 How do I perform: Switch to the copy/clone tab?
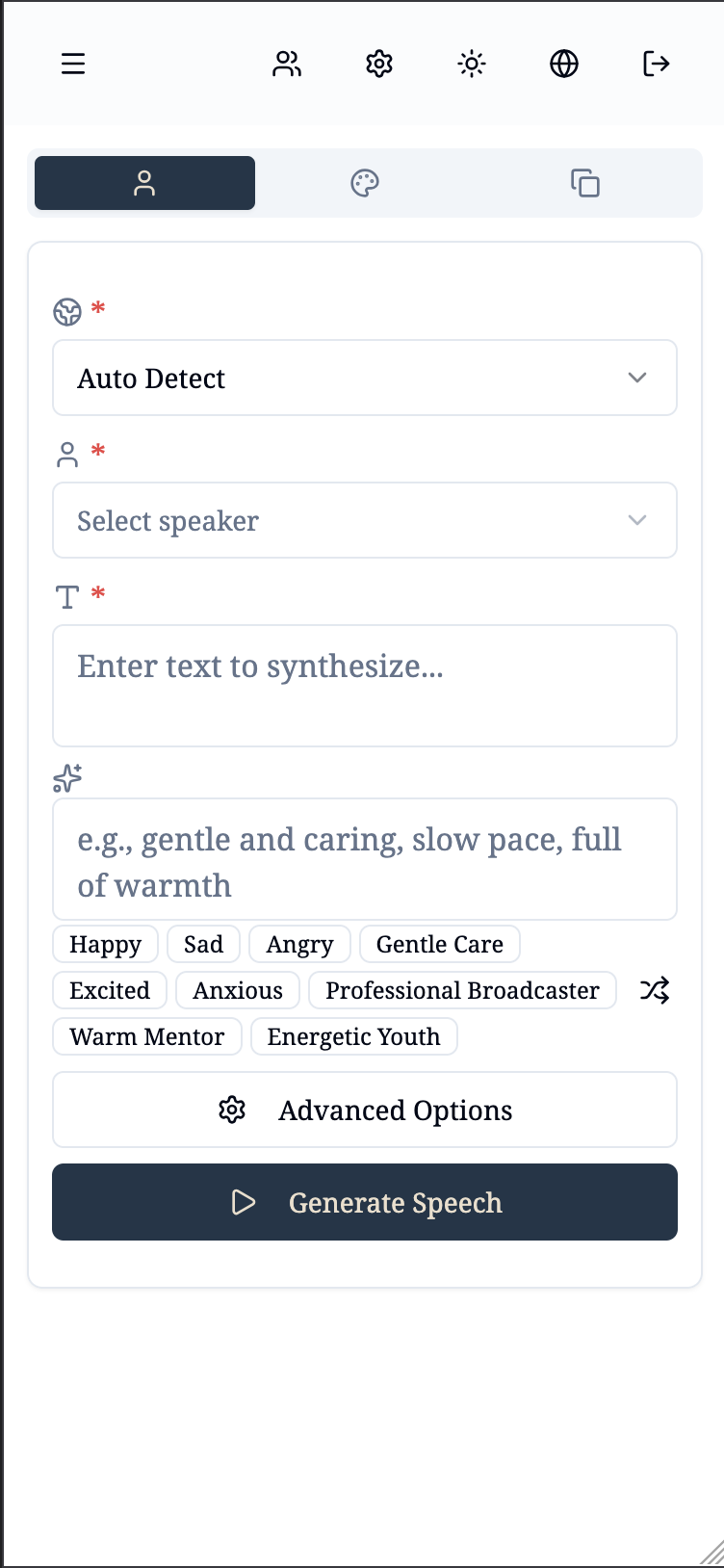(x=585, y=183)
